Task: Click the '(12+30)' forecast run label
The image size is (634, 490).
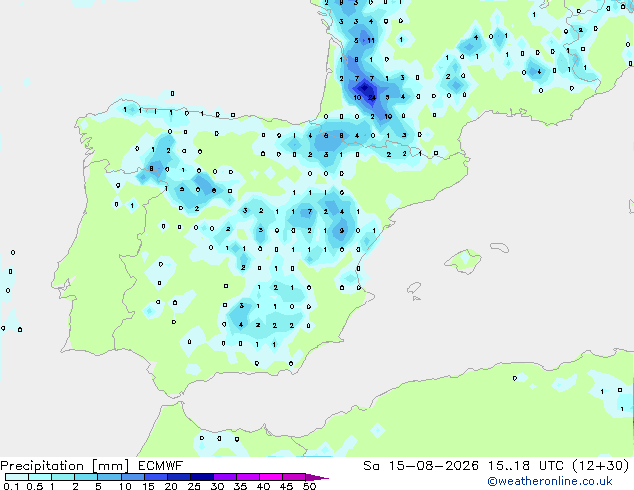Action: 601,466
